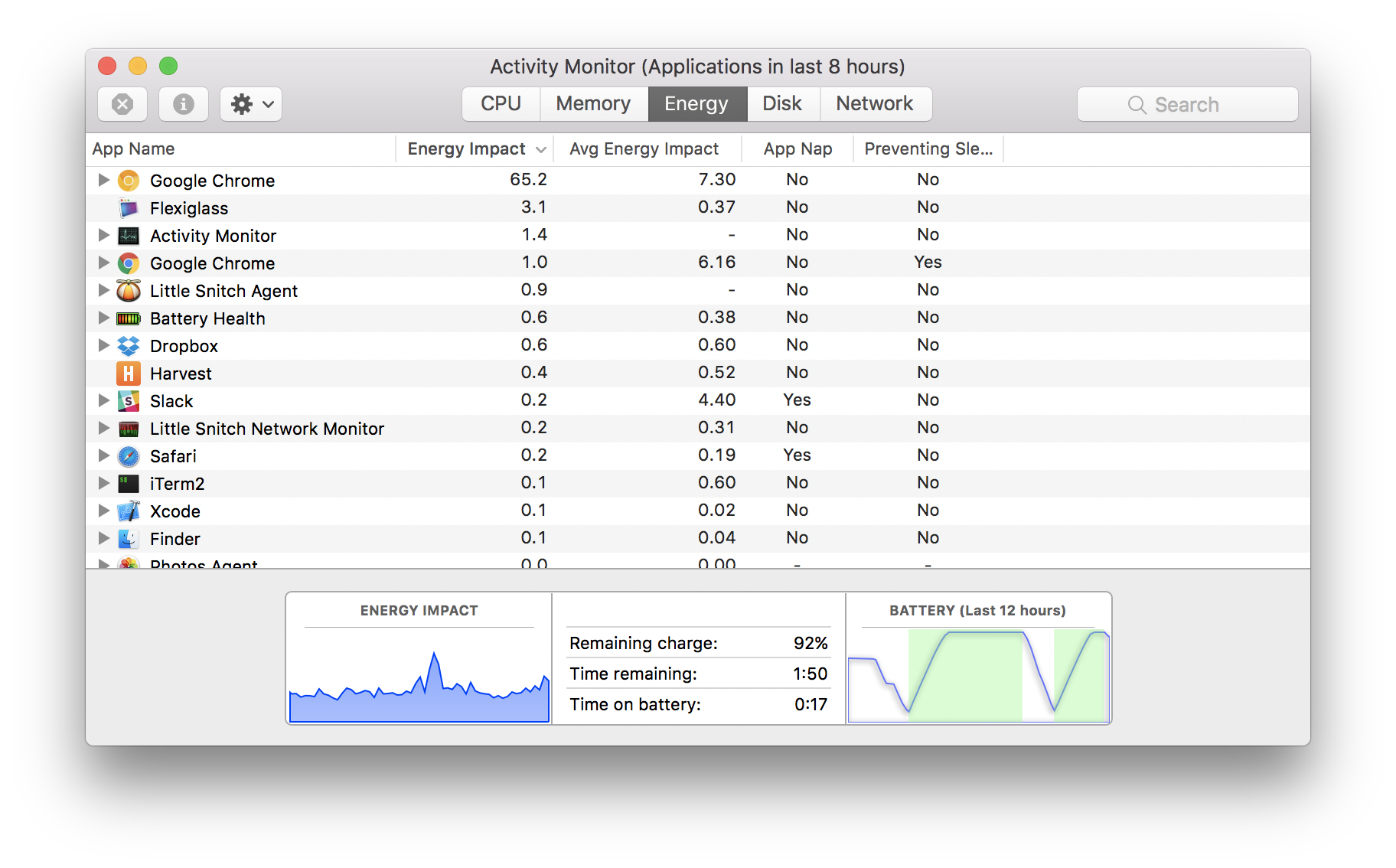
Task: Switch to the Network tab
Action: [x=875, y=103]
